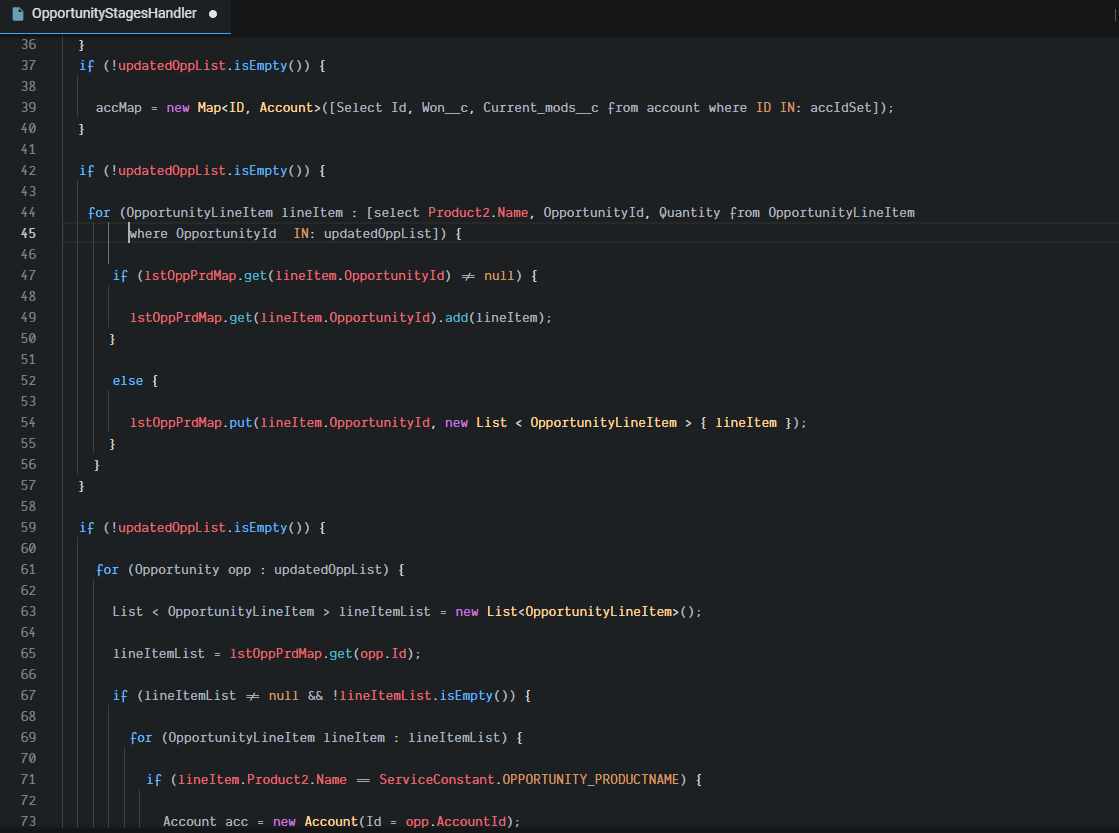1119x833 pixels.
Task: Click line number 45 in the gutter
Action: 27,233
